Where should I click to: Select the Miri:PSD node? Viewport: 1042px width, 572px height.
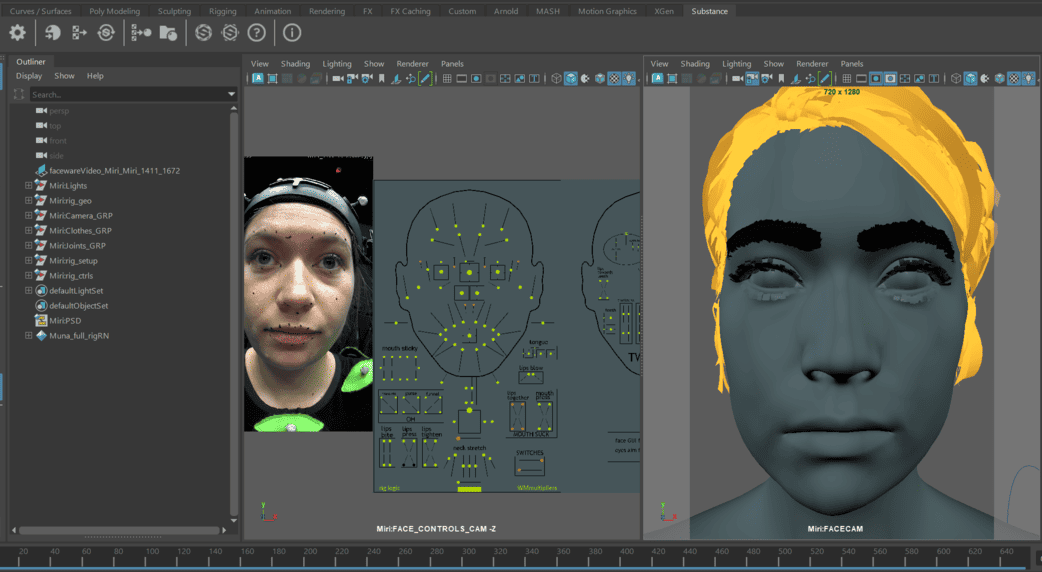click(65, 320)
